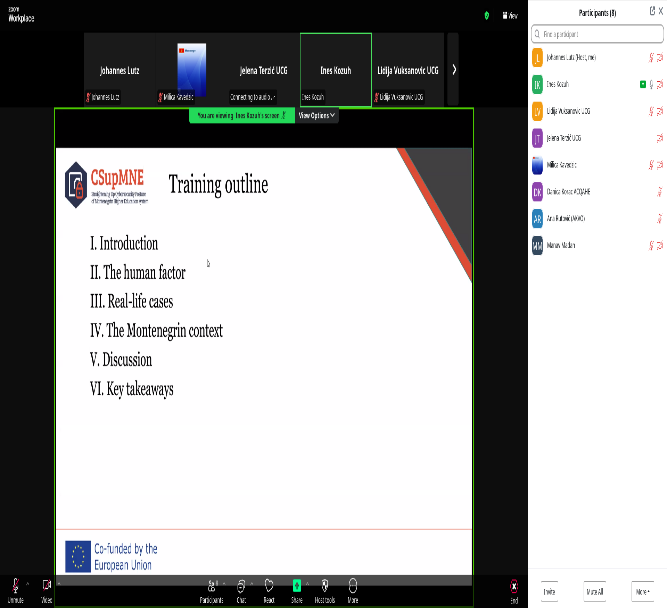Click Milica Kavedzic video-off icon
Viewport: 667px width, 608px height.
point(660,165)
